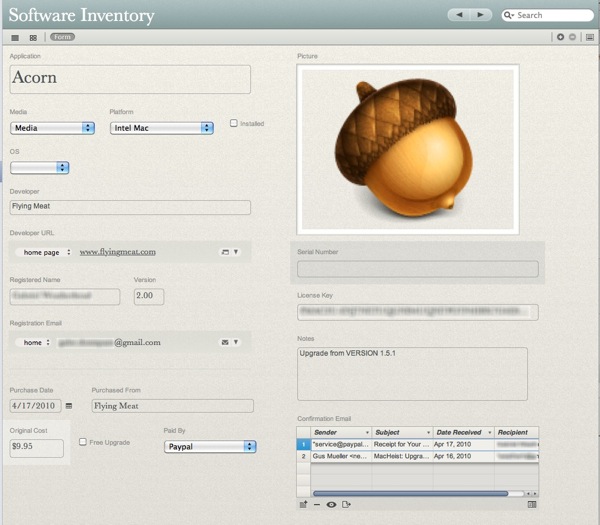
Task: Open the Platform dropdown Intel Mac
Action: pos(161,128)
